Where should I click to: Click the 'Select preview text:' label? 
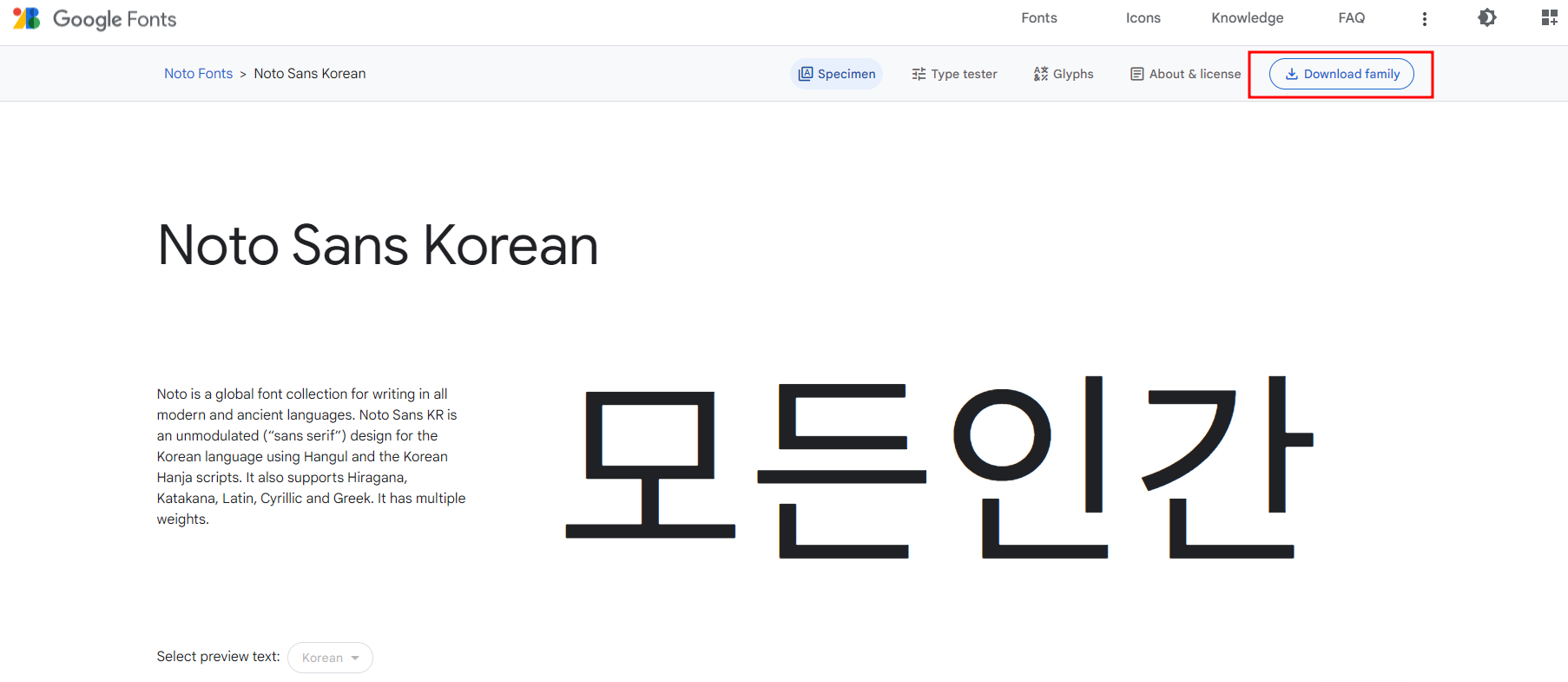218,657
